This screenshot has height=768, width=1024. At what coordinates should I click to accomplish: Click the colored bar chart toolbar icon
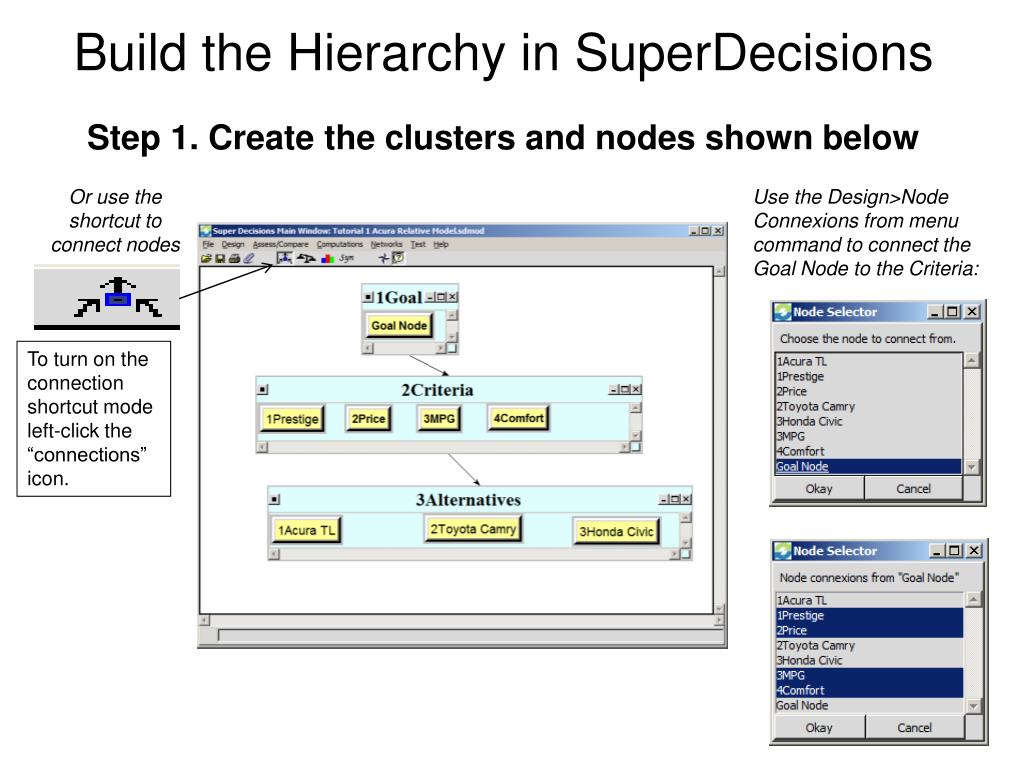point(328,259)
